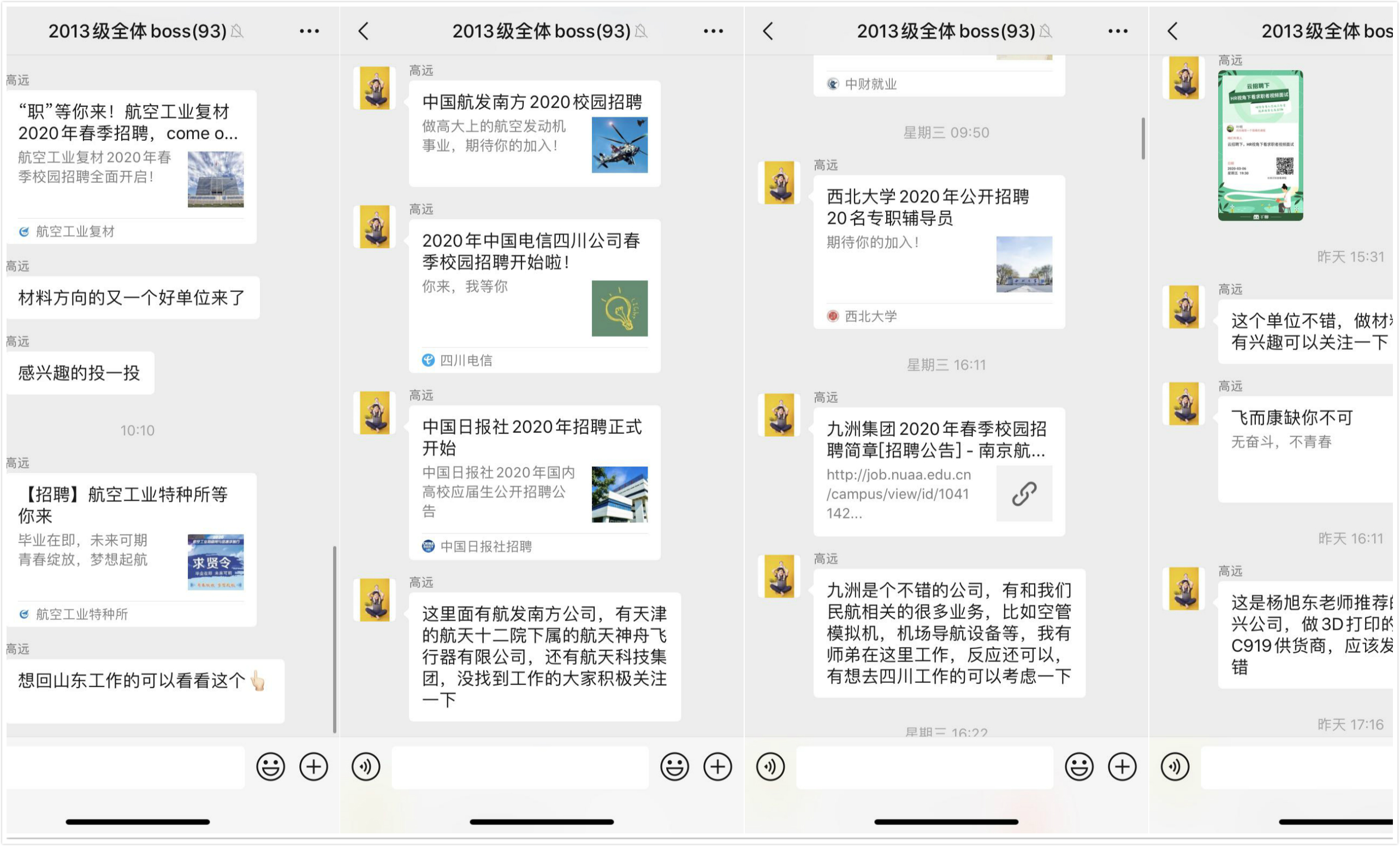Image resolution: width=1400 pixels, height=846 pixels.
Task: Open 中国日报社2020年招聘 article card
Action: (534, 481)
